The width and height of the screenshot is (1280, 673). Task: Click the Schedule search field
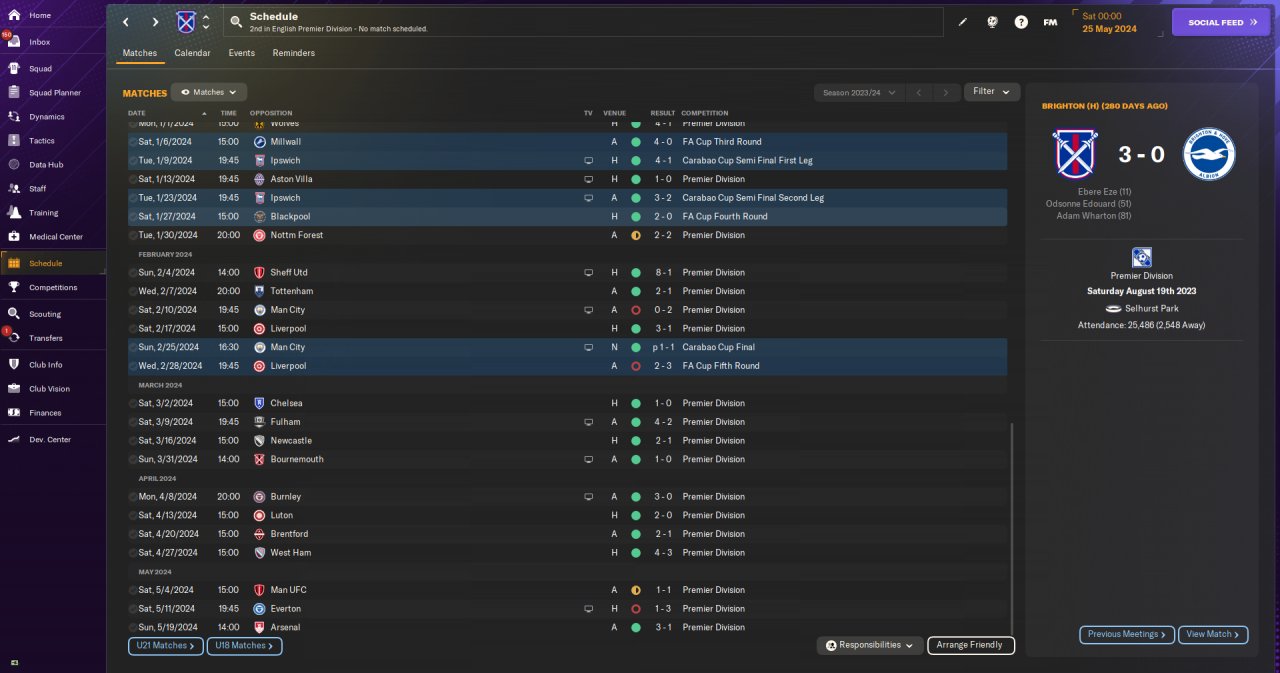point(583,22)
